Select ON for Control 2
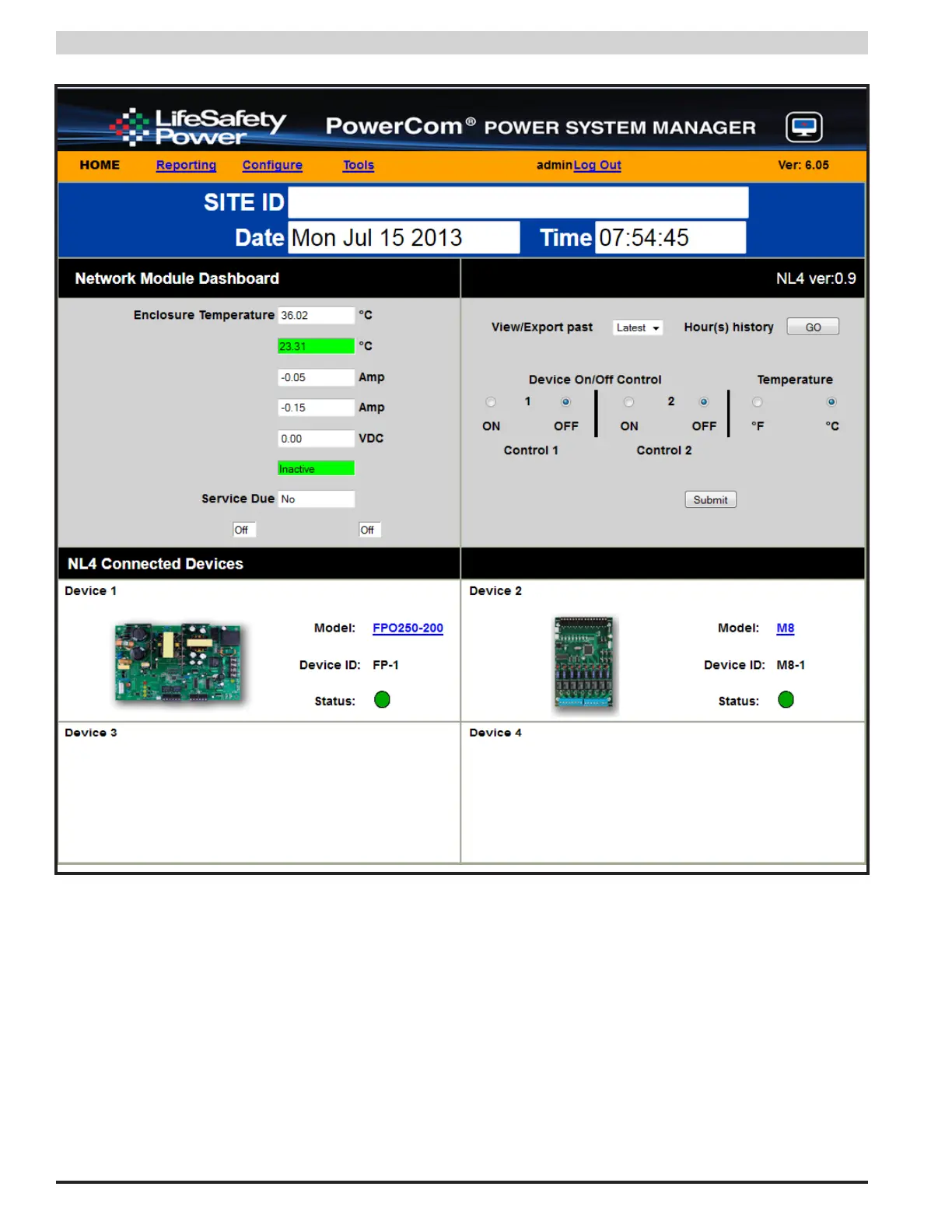 628,402
